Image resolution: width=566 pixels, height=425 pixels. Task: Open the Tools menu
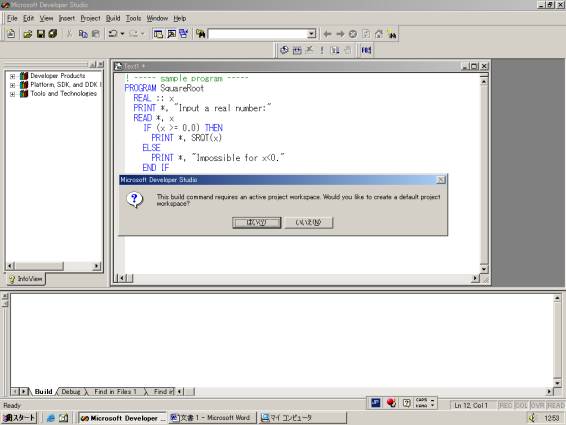coord(133,18)
